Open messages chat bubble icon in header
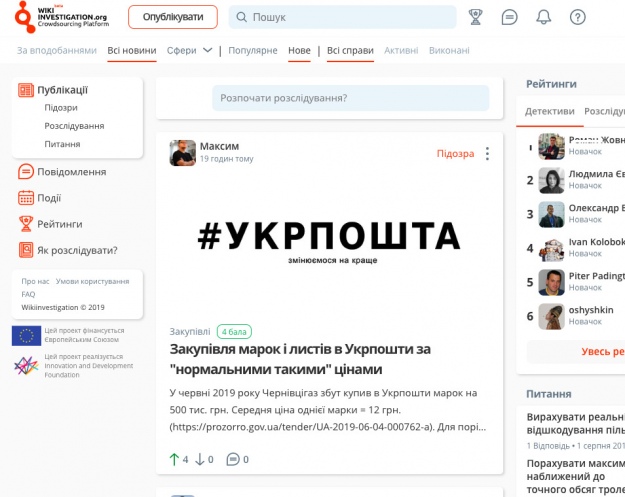 [x=510, y=17]
